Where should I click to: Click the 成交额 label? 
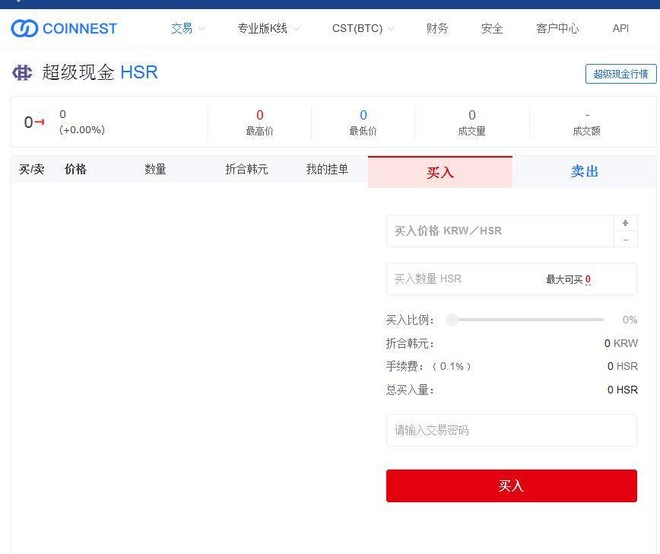pyautogui.click(x=587, y=131)
